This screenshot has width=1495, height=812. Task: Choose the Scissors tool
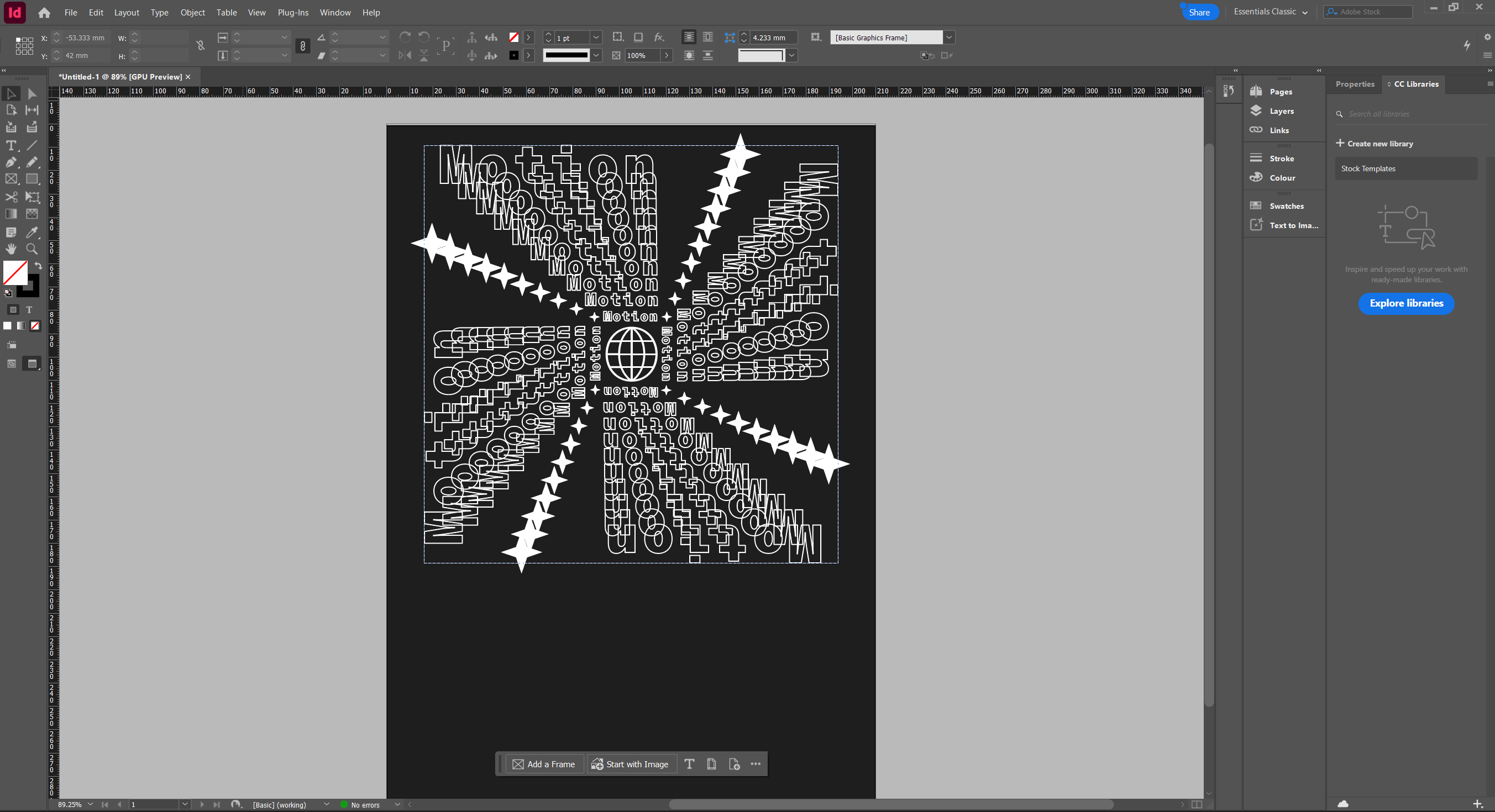pyautogui.click(x=11, y=197)
